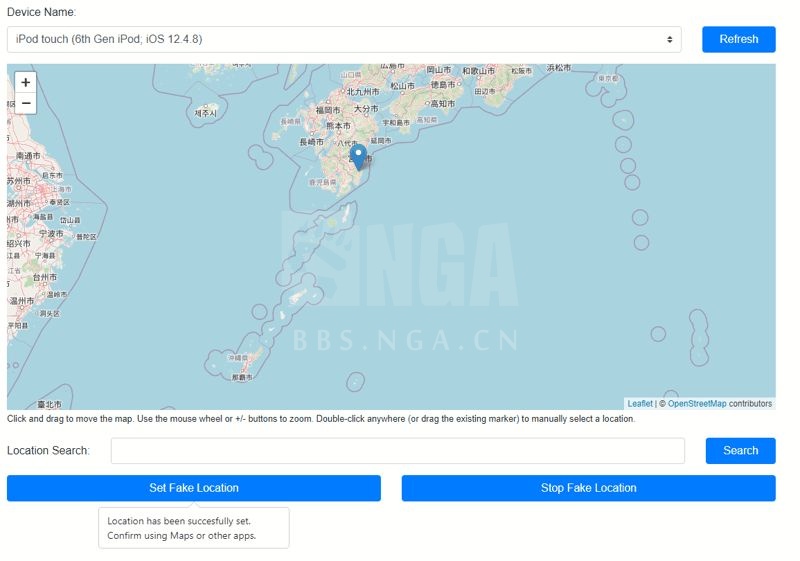Click the Refresh button
Screen dimensions: 800x561
pyautogui.click(x=739, y=39)
